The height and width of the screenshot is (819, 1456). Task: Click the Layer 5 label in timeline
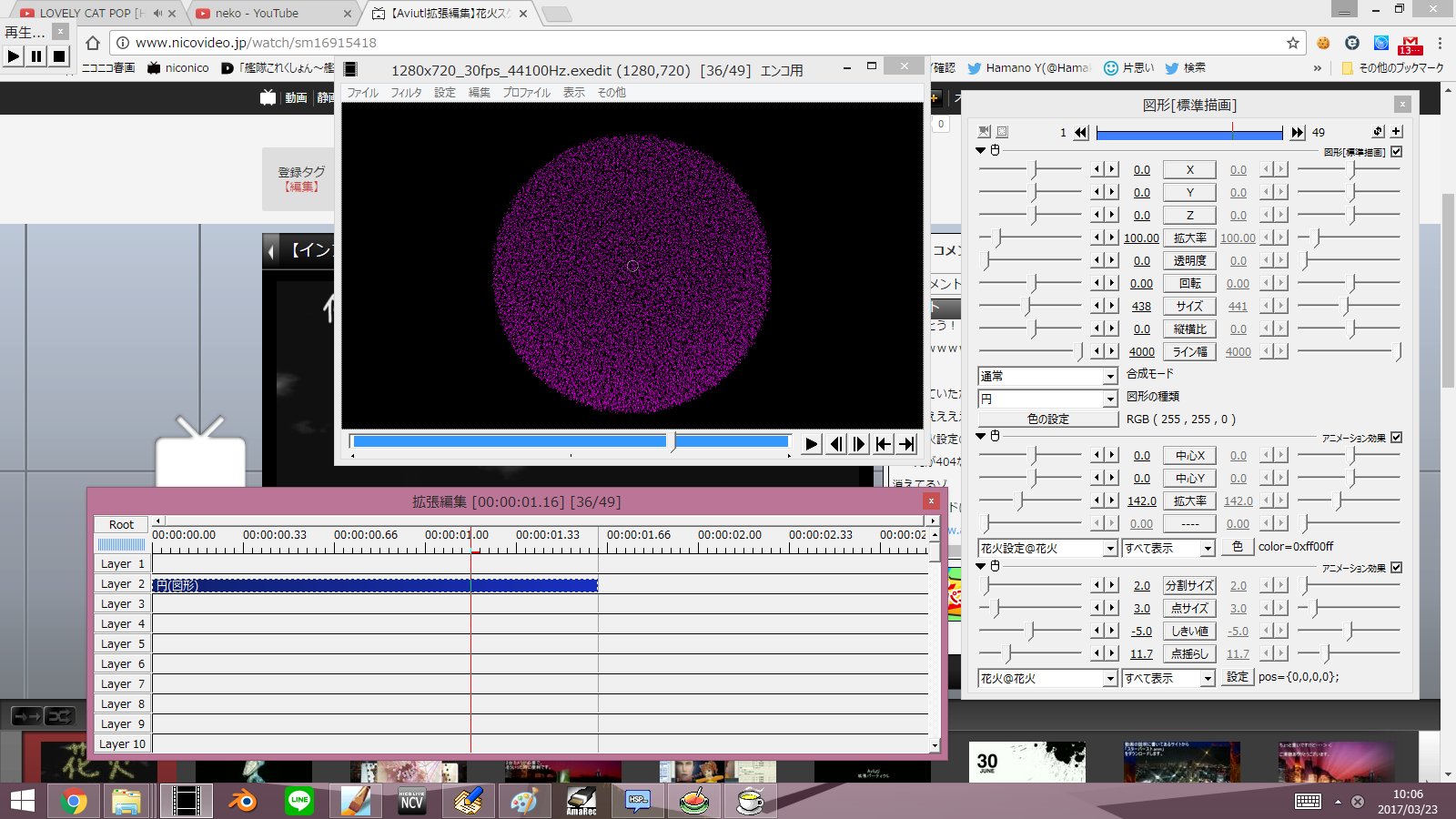tap(121, 644)
